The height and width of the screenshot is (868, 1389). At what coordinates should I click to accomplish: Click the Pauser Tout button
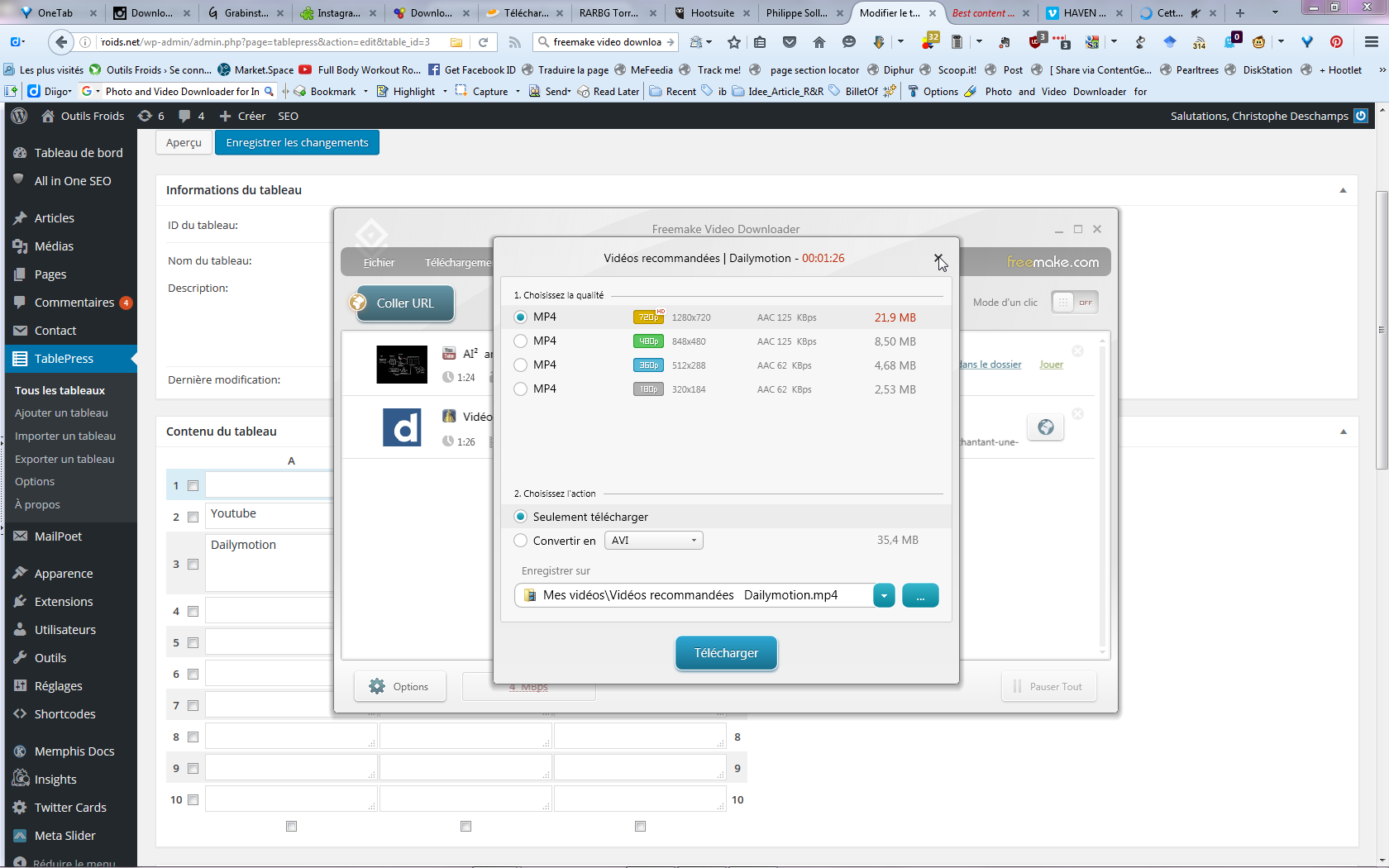[1049, 687]
